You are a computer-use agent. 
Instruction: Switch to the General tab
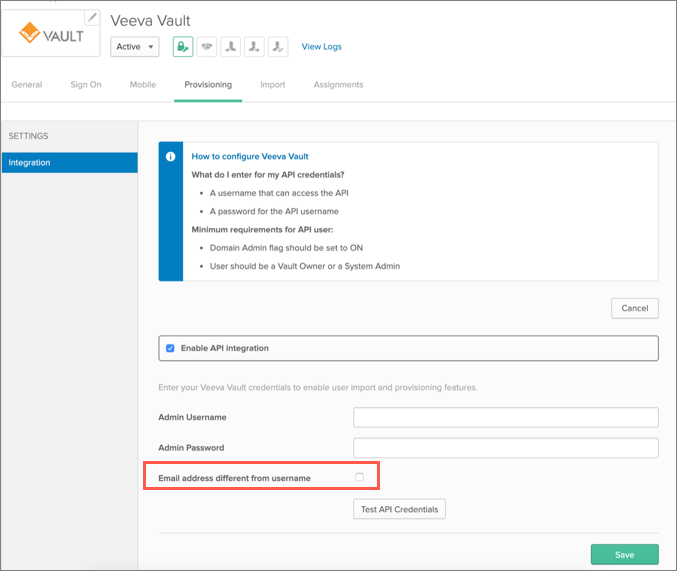point(27,85)
